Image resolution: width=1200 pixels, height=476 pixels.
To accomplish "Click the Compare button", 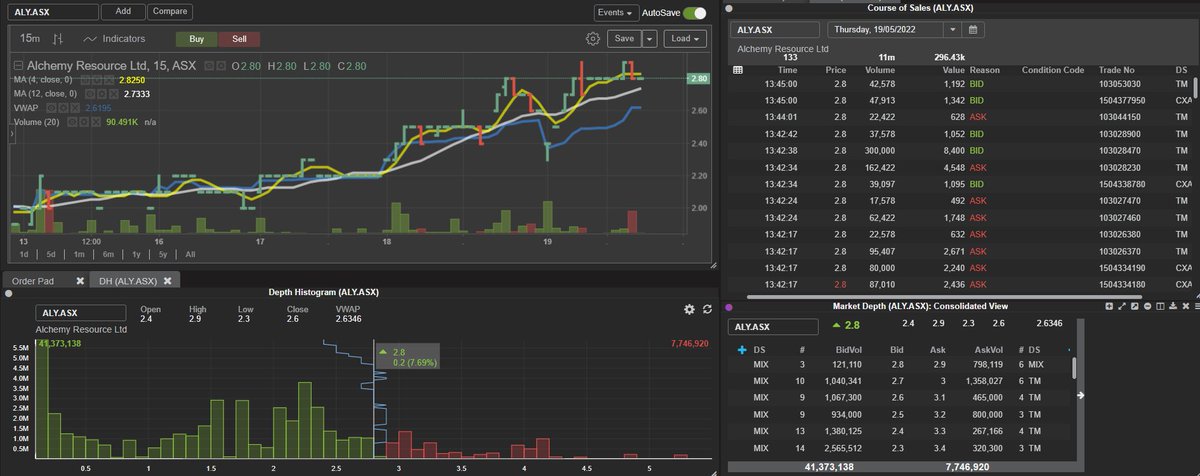I will 171,12.
